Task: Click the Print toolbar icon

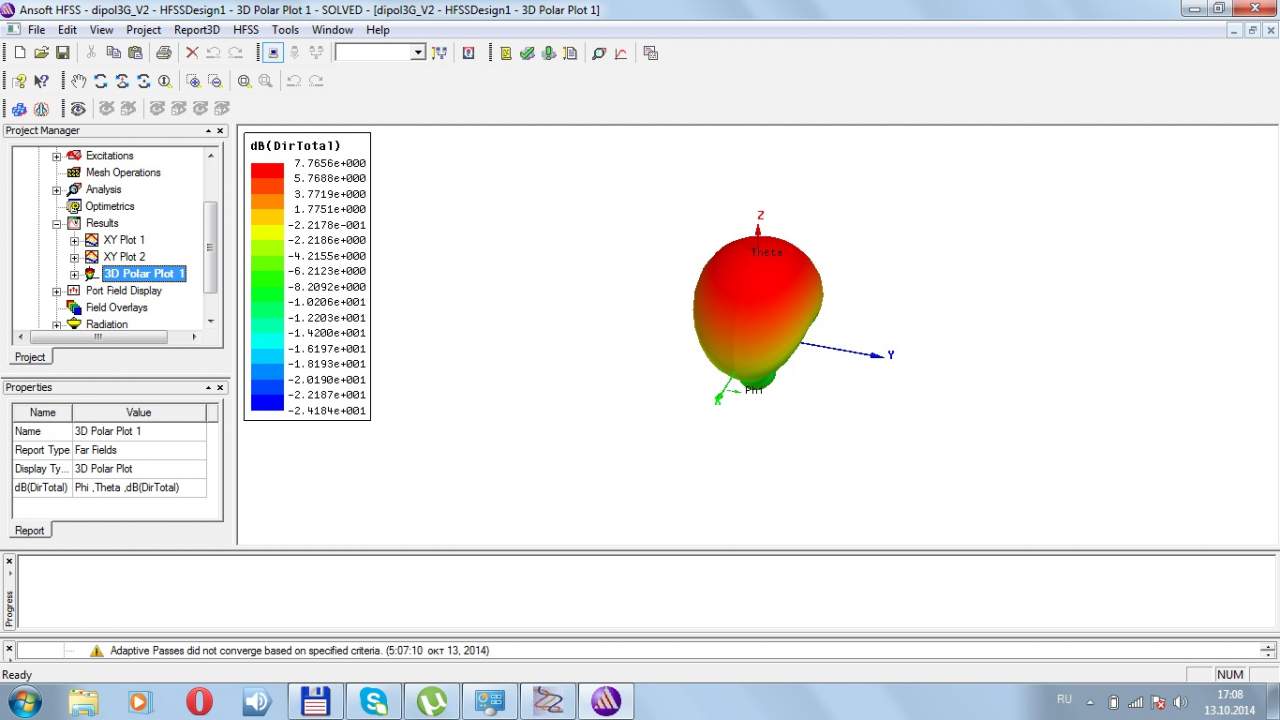Action: coord(164,53)
